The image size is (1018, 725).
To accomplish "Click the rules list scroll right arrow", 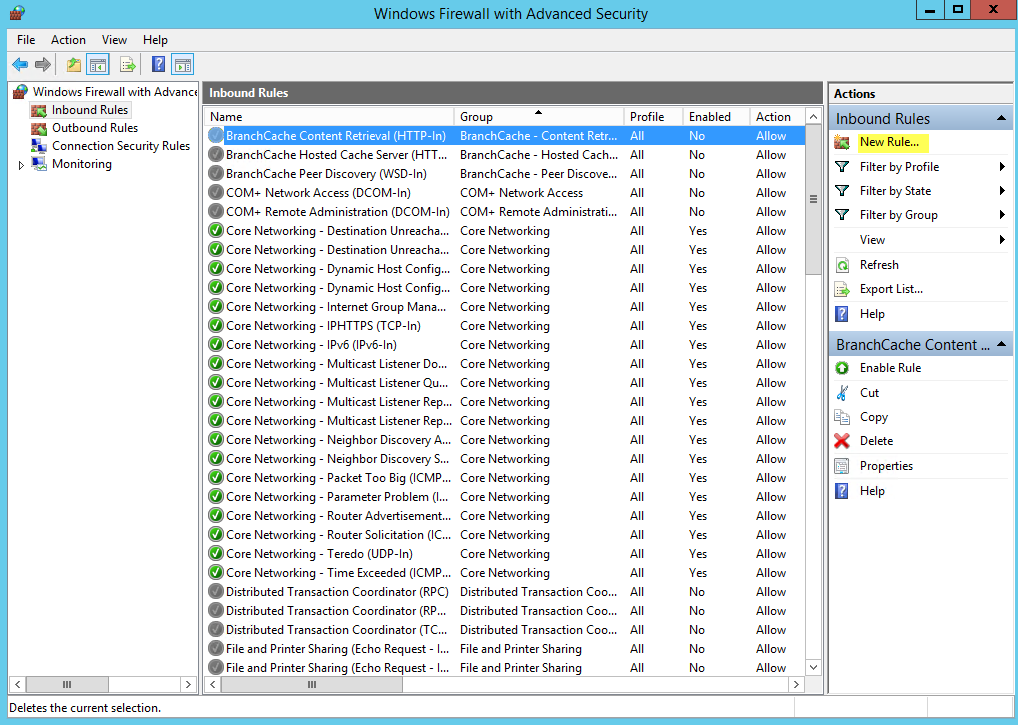I will 797,685.
